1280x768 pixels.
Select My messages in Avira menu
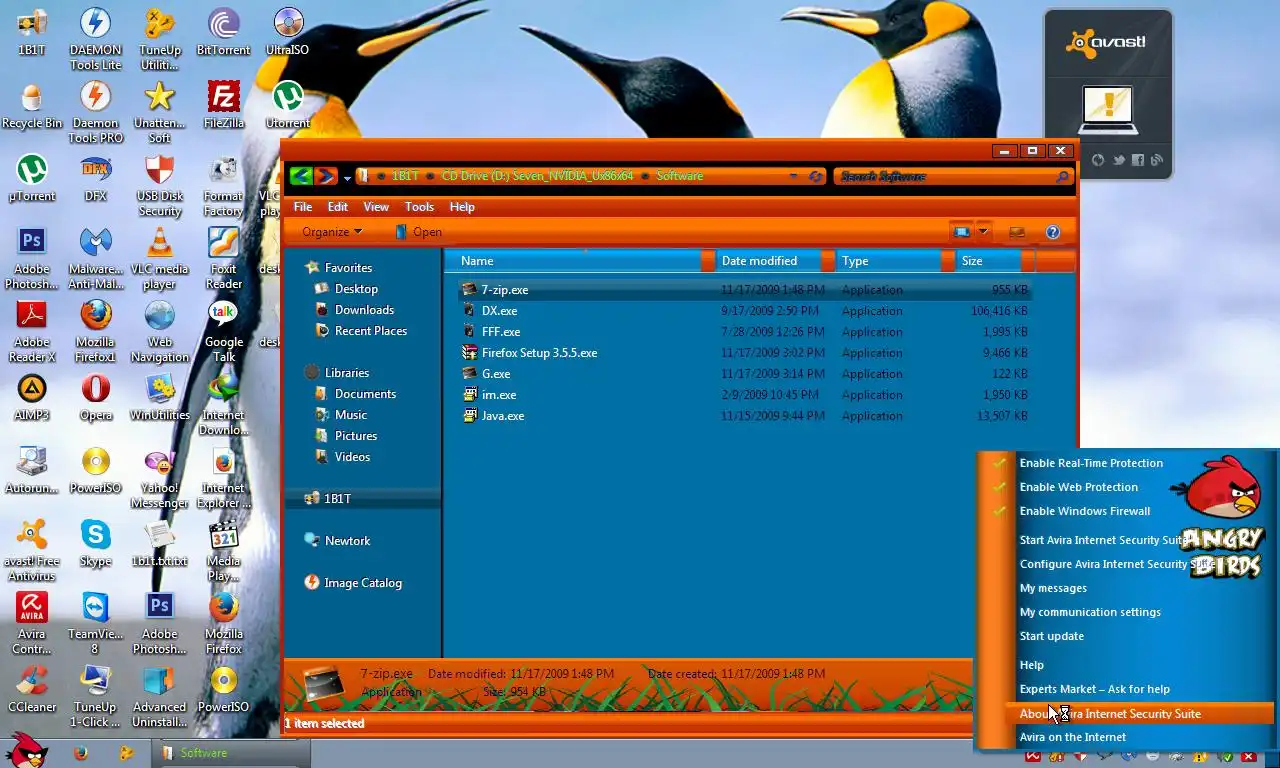coord(1053,588)
